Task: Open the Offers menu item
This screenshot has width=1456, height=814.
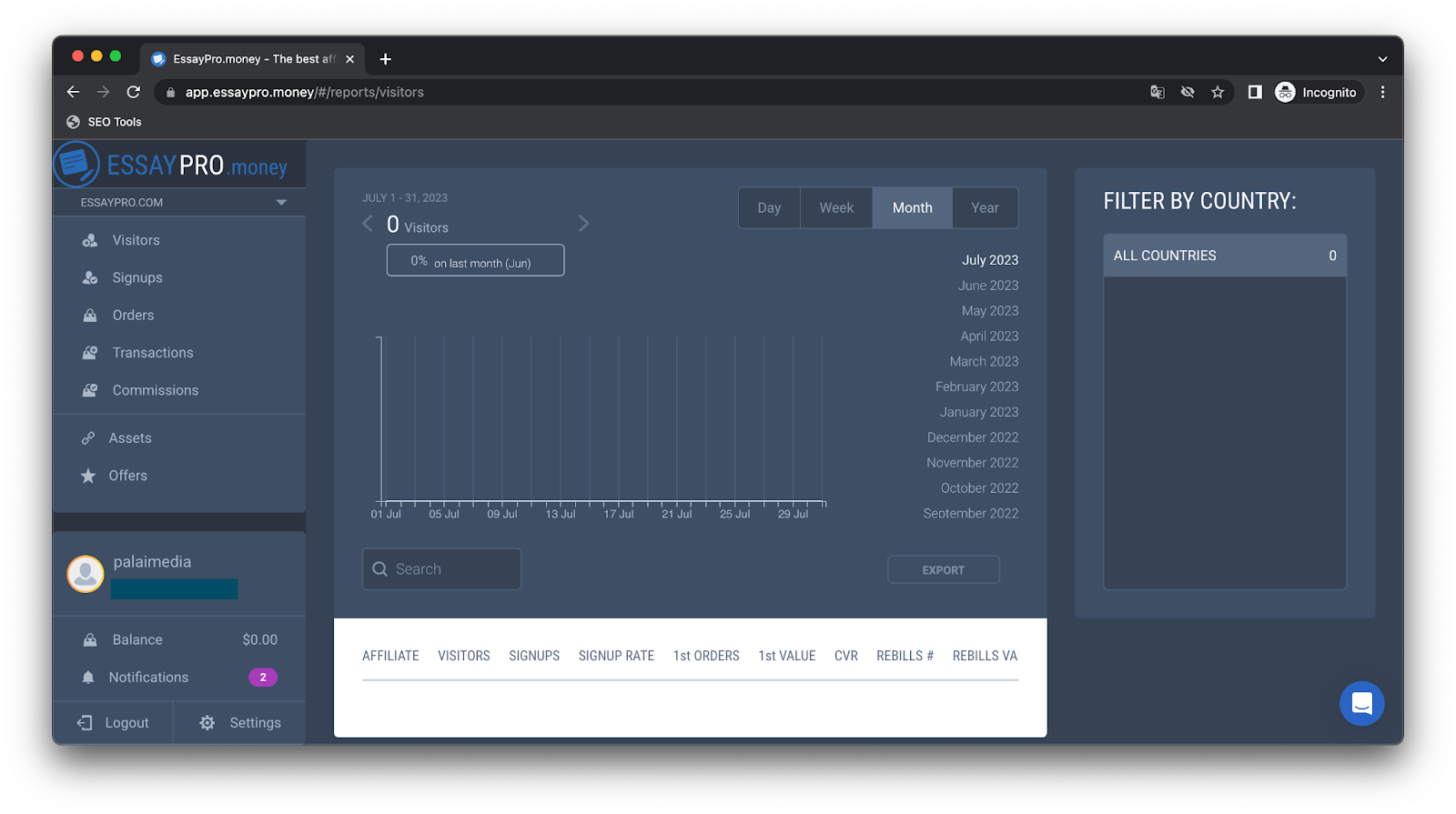Action: click(x=127, y=476)
